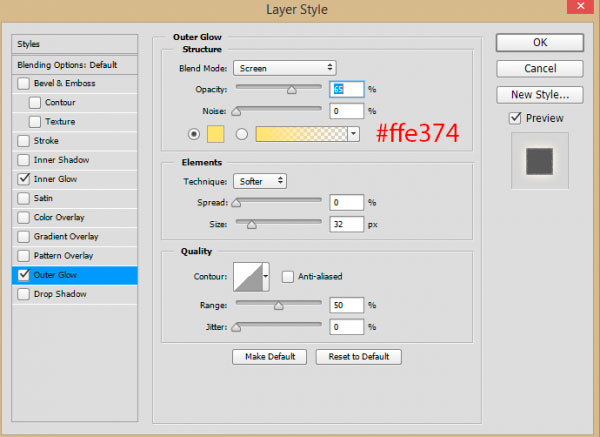
Task: Open the Stroke settings row
Action: point(75,141)
